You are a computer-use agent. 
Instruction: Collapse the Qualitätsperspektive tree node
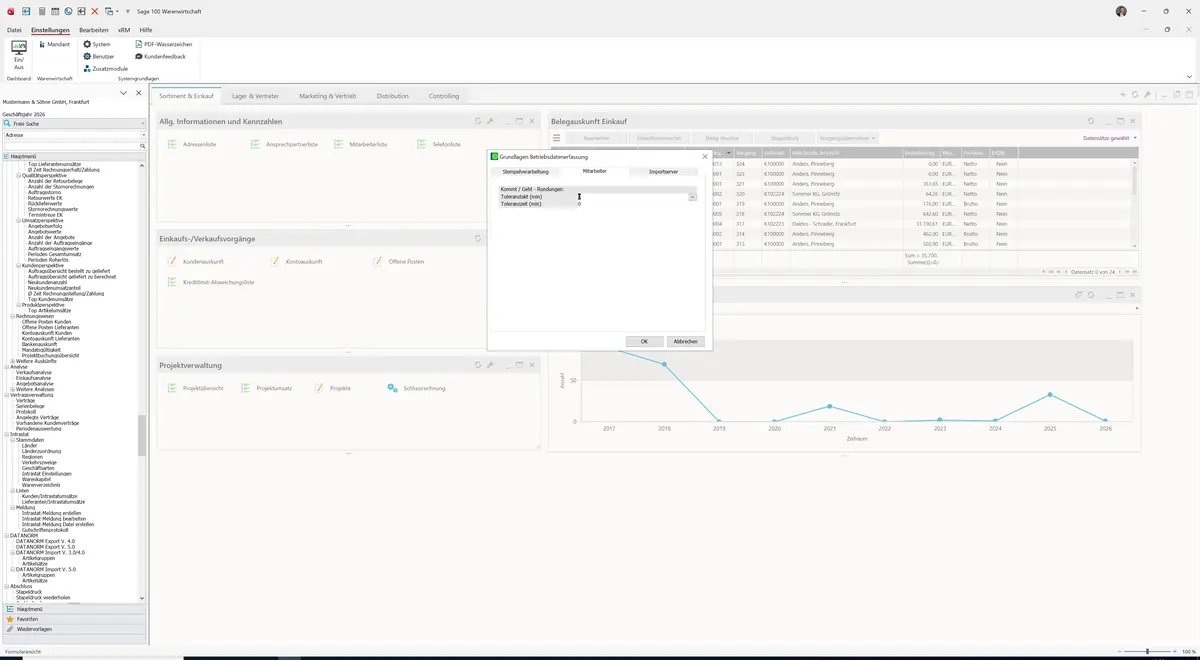(x=19, y=175)
